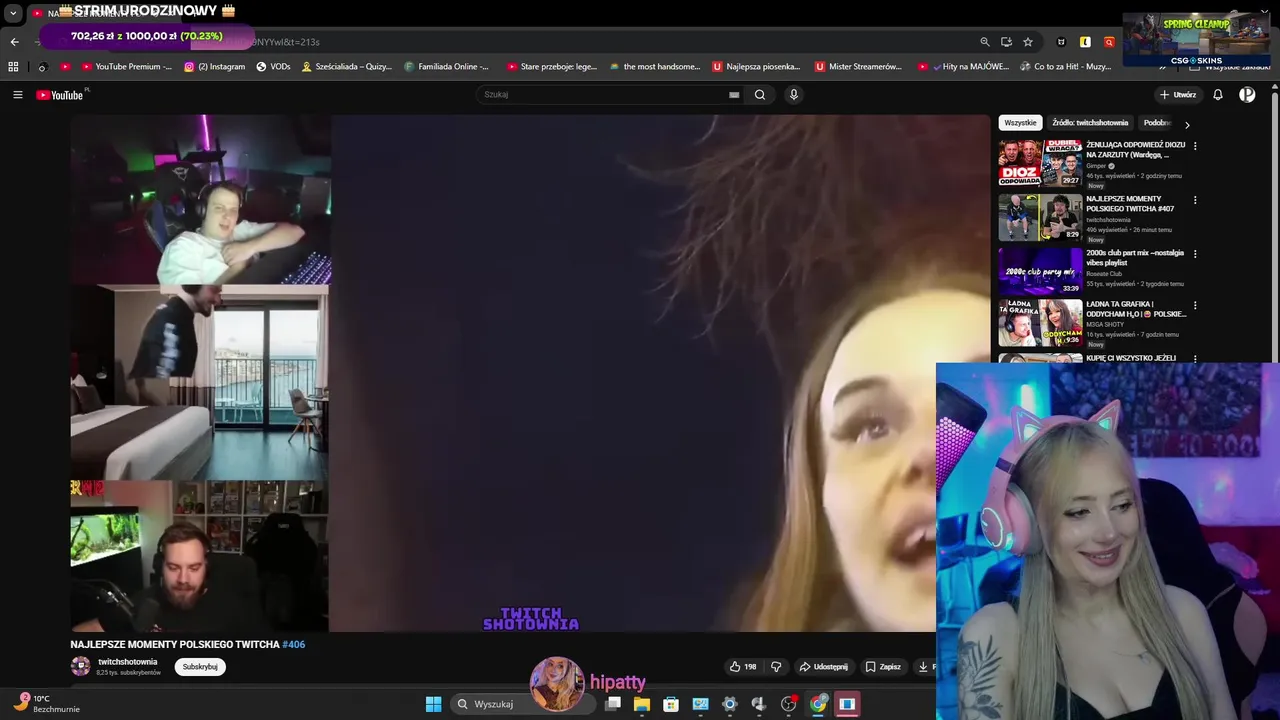Select the Wszystkie filter chip
The width and height of the screenshot is (1280, 720).
(1020, 123)
